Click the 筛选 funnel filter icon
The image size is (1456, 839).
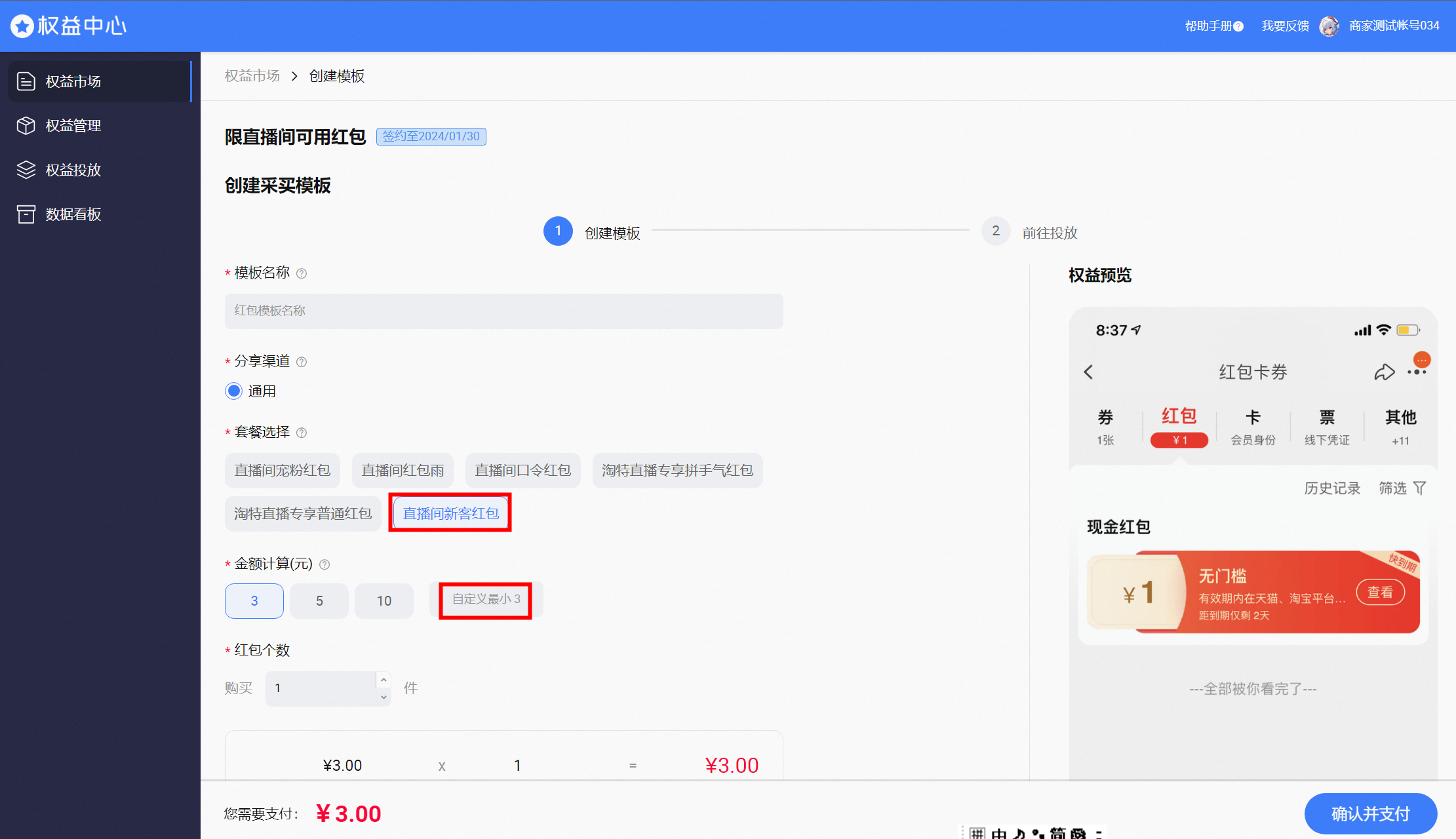pos(1419,488)
